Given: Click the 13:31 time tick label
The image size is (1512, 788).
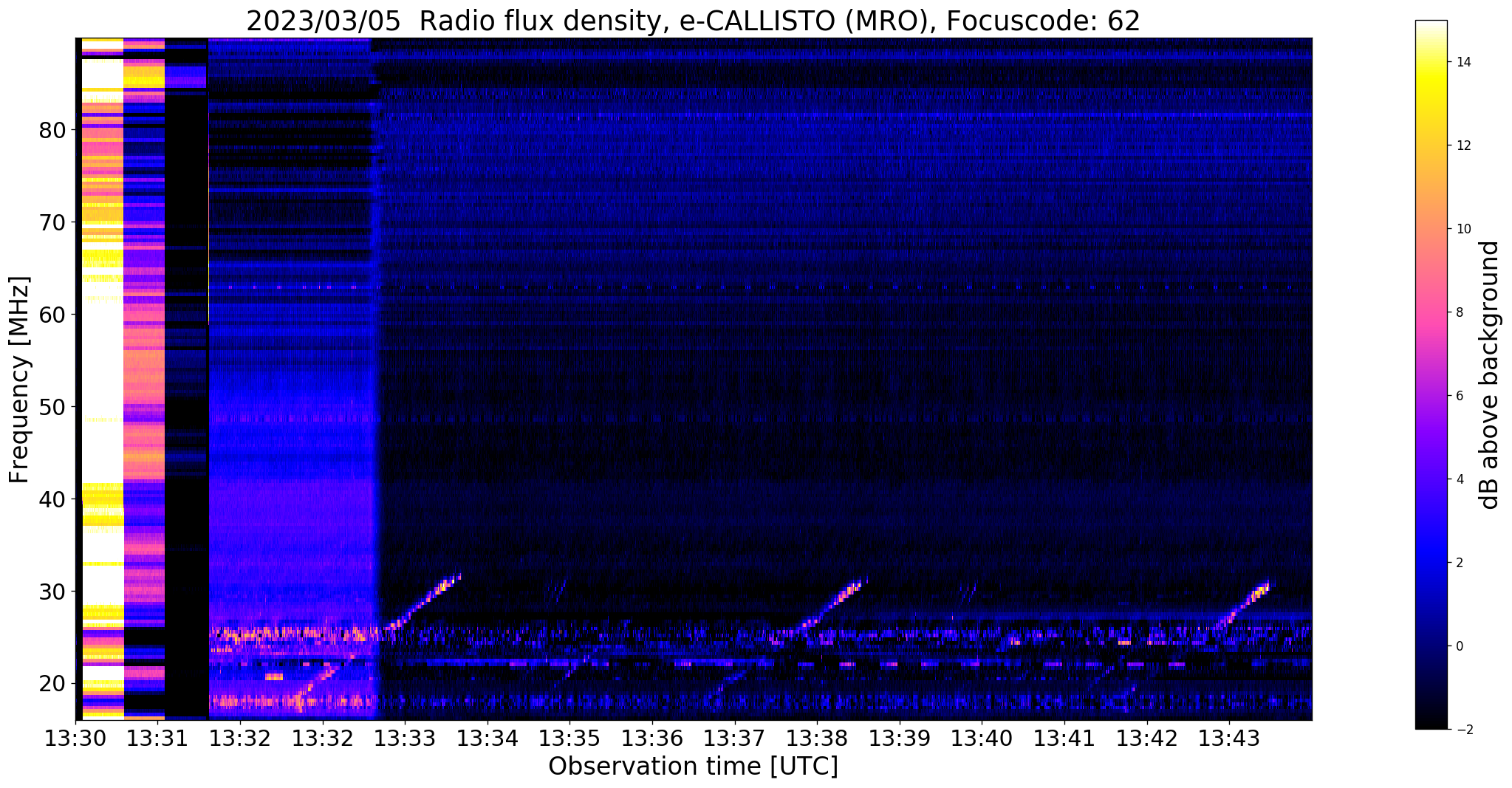Looking at the screenshot, I should coord(157,738).
